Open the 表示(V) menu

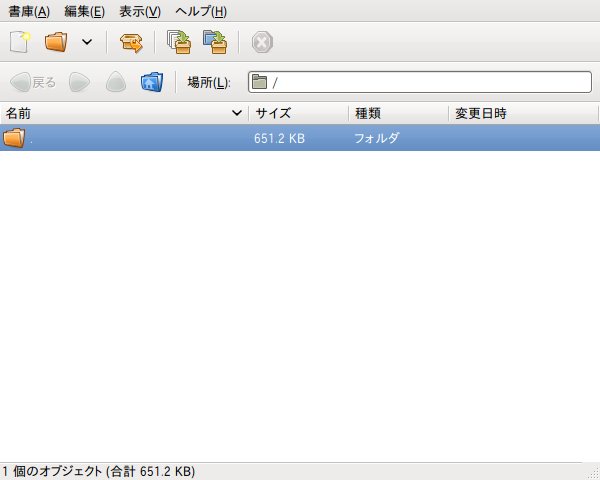pyautogui.click(x=140, y=11)
